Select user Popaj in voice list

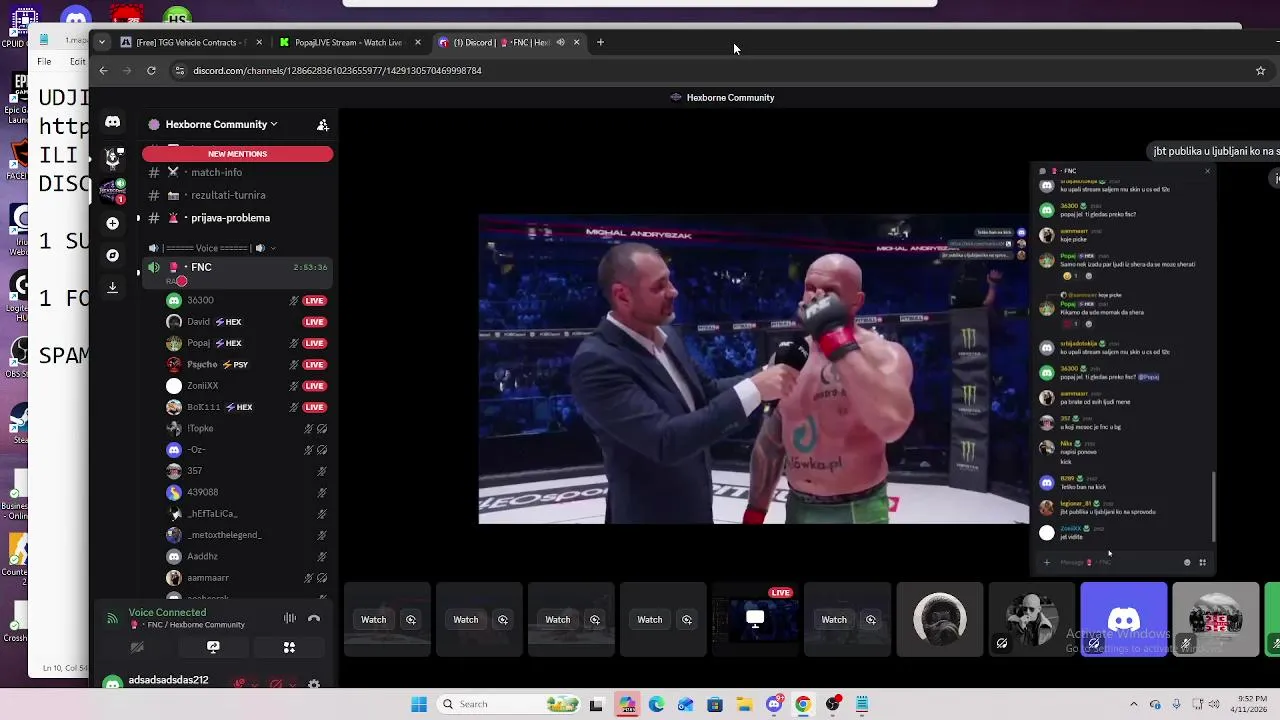237,343
